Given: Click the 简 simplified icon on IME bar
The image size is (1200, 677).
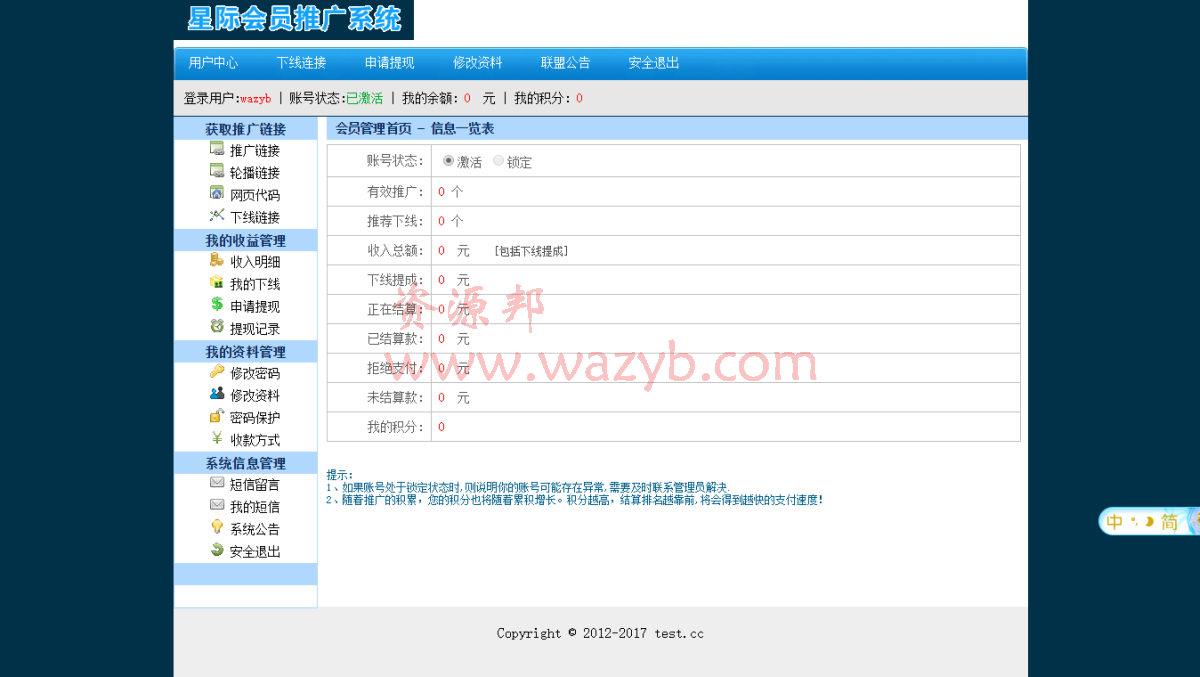Looking at the screenshot, I should (x=1169, y=522).
